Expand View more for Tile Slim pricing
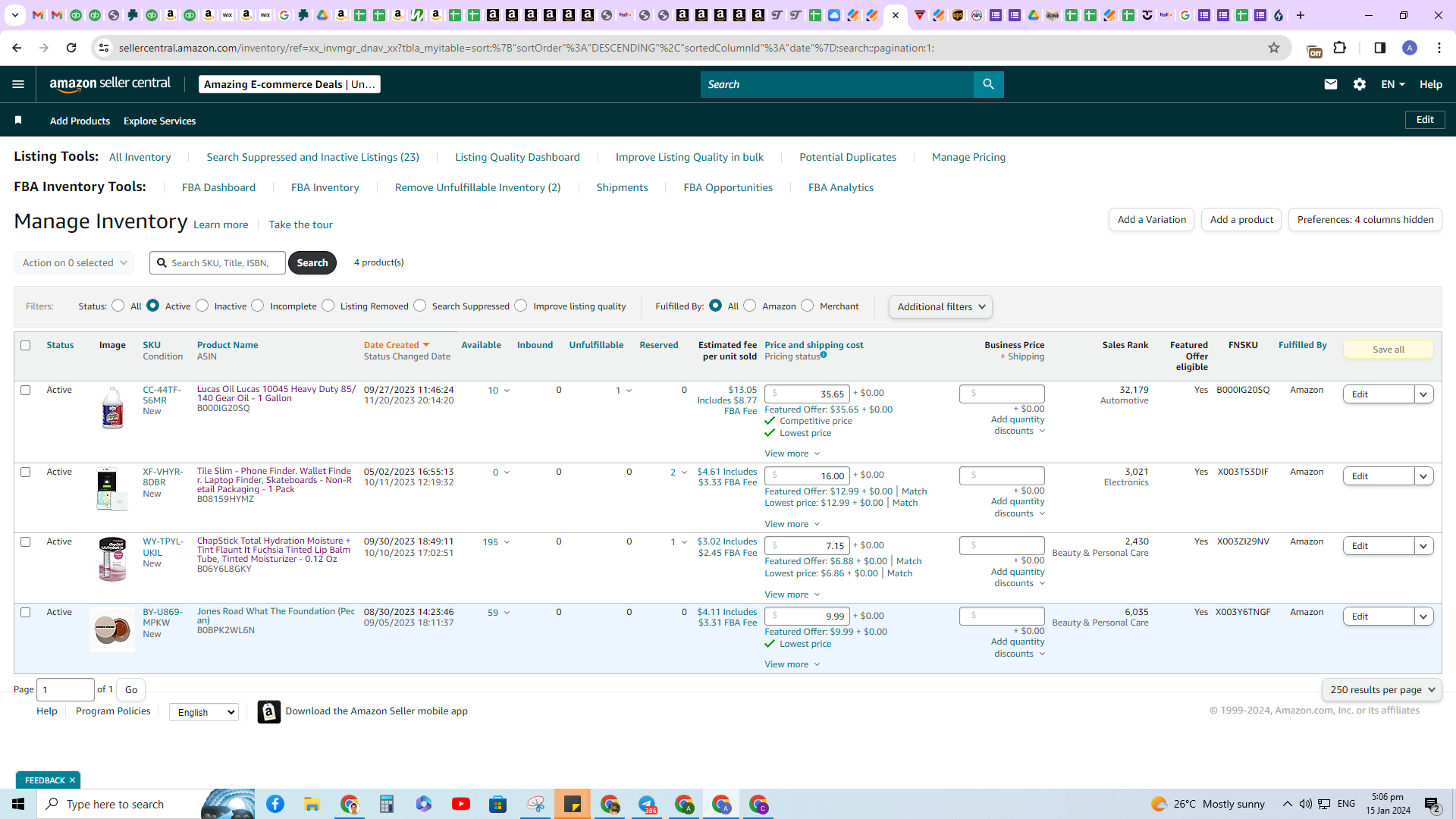Image resolution: width=1456 pixels, height=819 pixels. (792, 524)
